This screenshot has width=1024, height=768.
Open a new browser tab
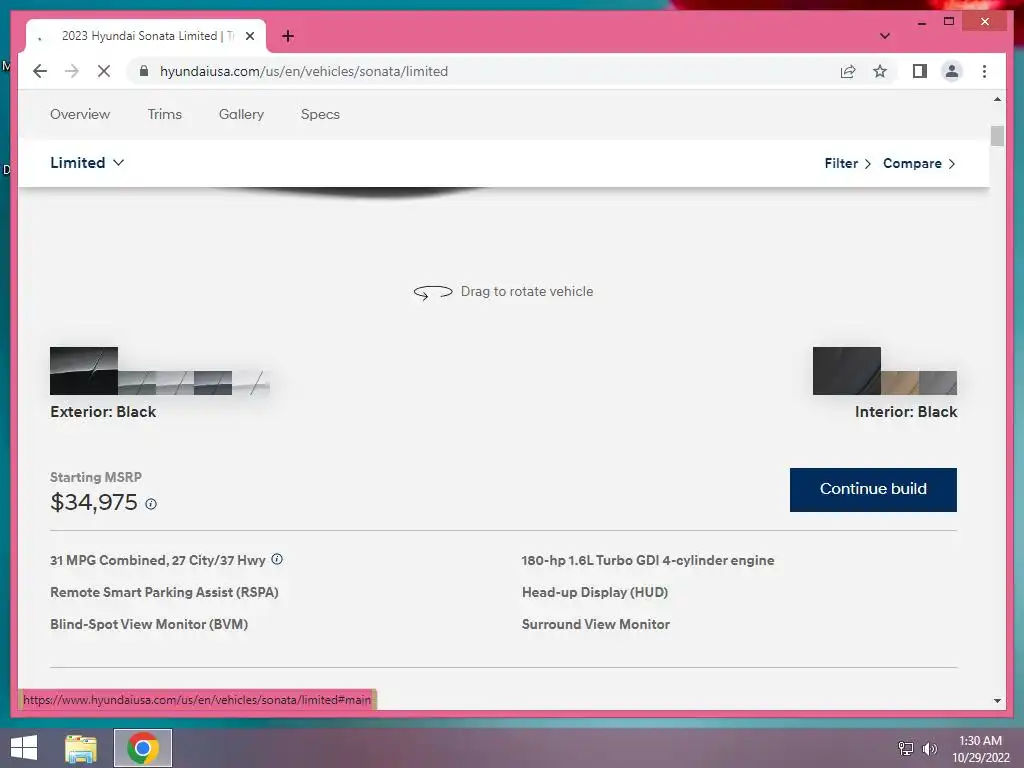pos(288,36)
